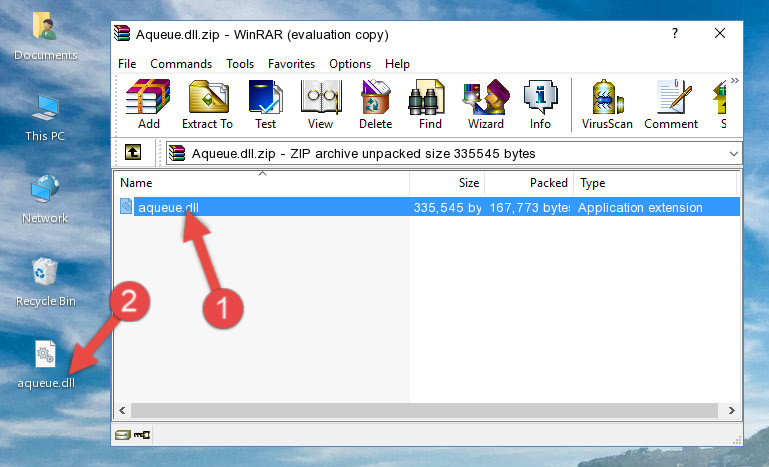Show archive Info icon

click(x=540, y=104)
